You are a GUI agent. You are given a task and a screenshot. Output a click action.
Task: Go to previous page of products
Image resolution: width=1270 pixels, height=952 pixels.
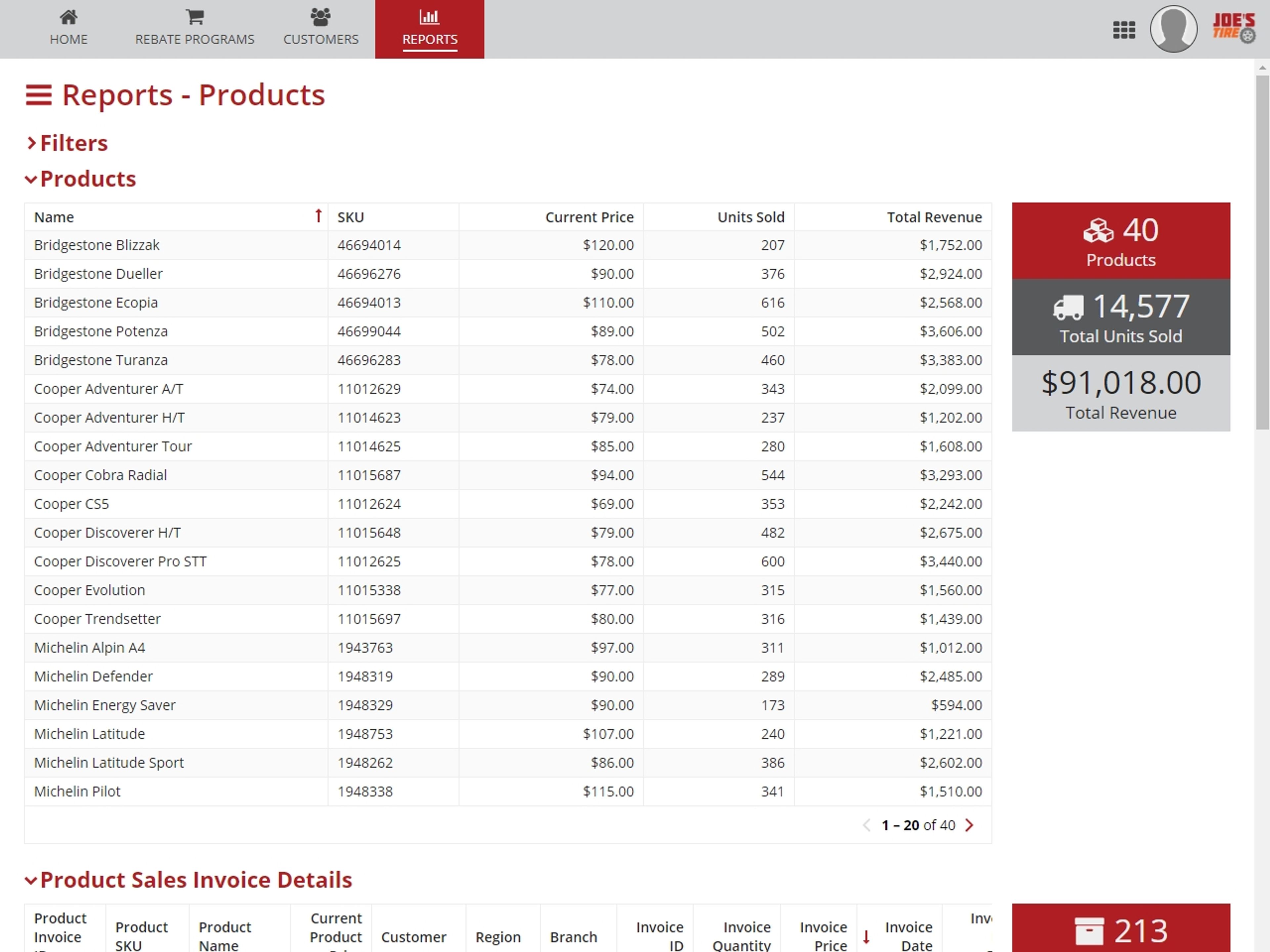click(867, 825)
